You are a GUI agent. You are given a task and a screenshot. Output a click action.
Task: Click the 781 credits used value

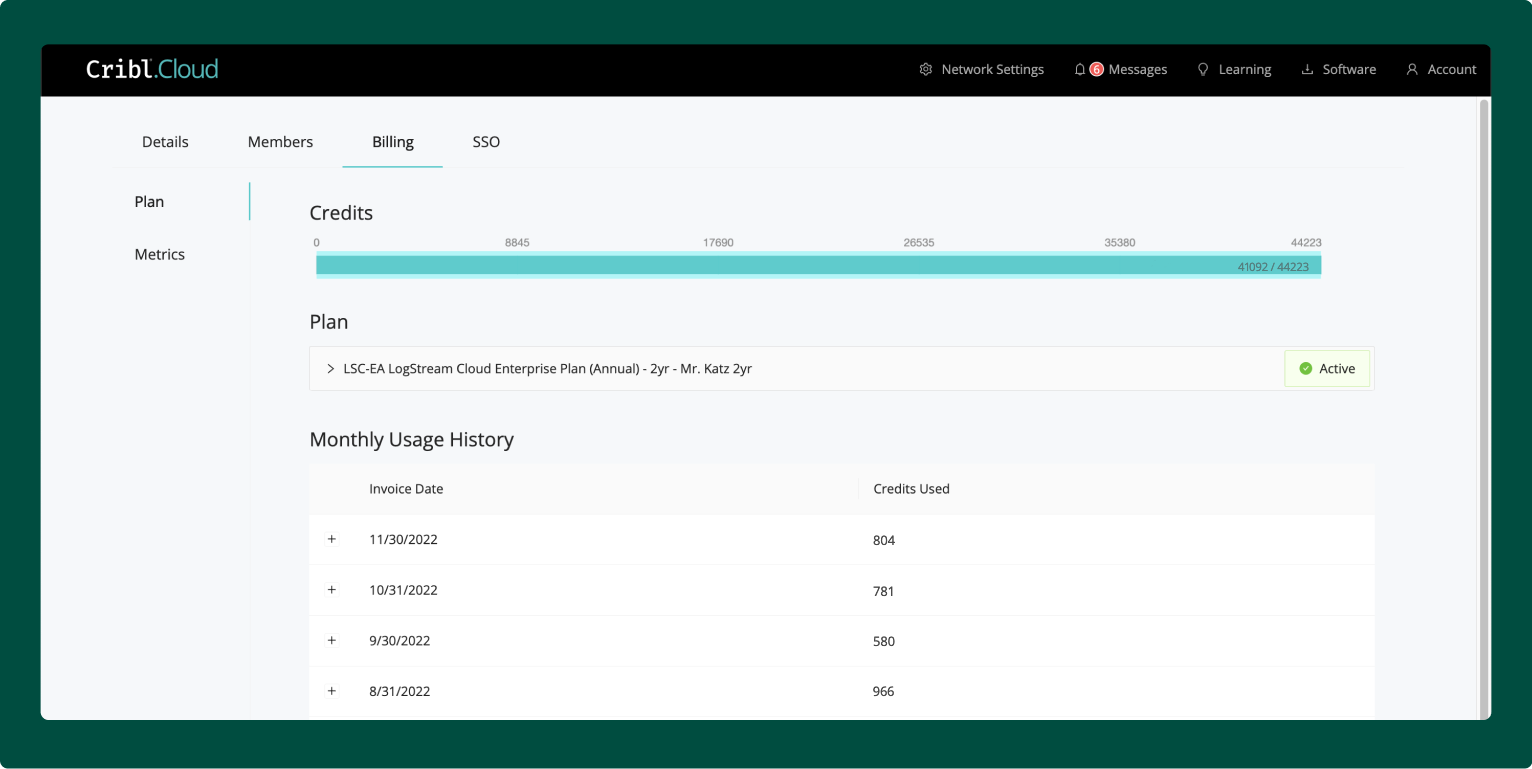click(x=884, y=591)
